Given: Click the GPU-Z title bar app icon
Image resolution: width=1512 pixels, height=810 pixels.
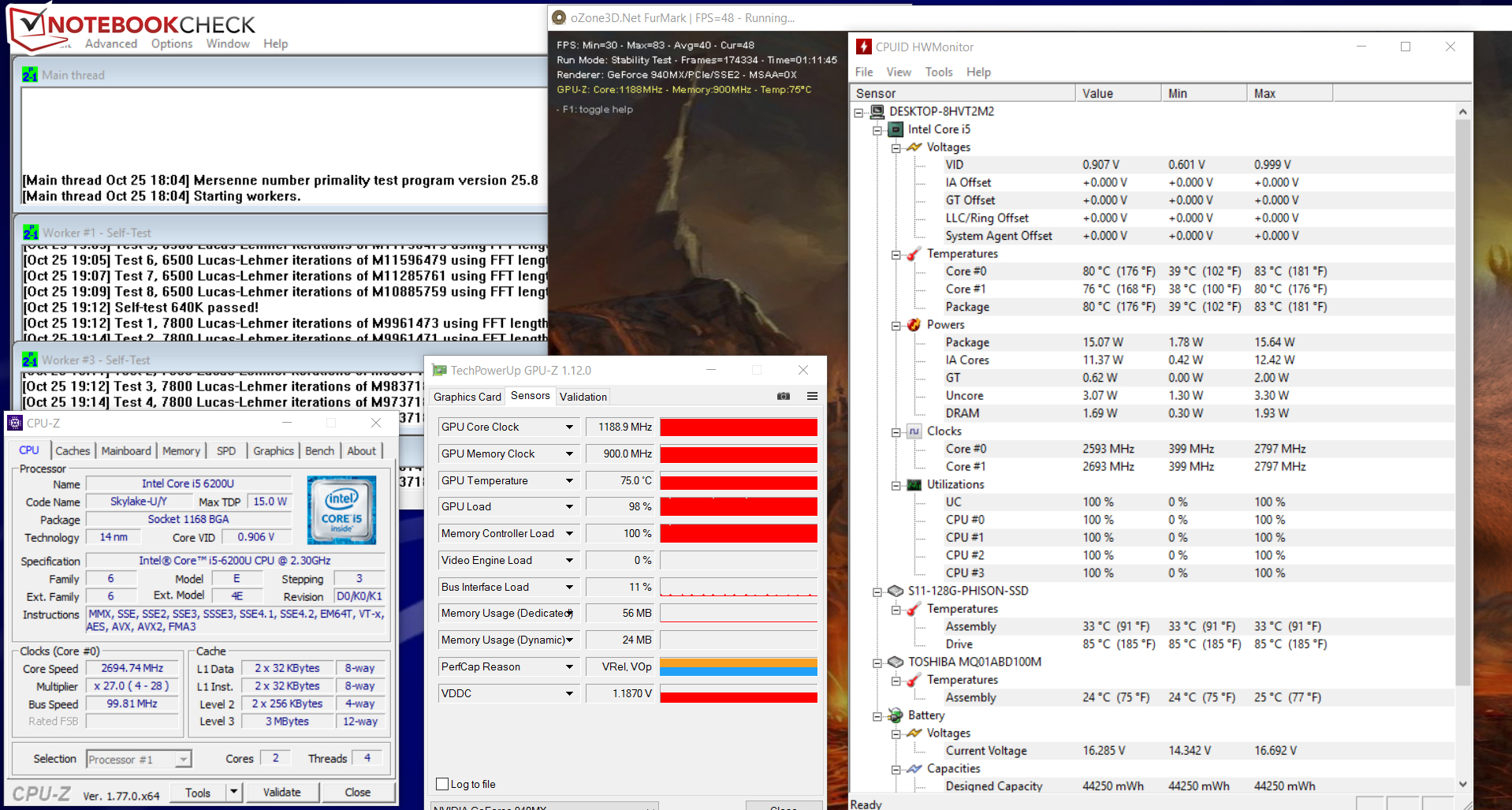Looking at the screenshot, I should point(439,370).
